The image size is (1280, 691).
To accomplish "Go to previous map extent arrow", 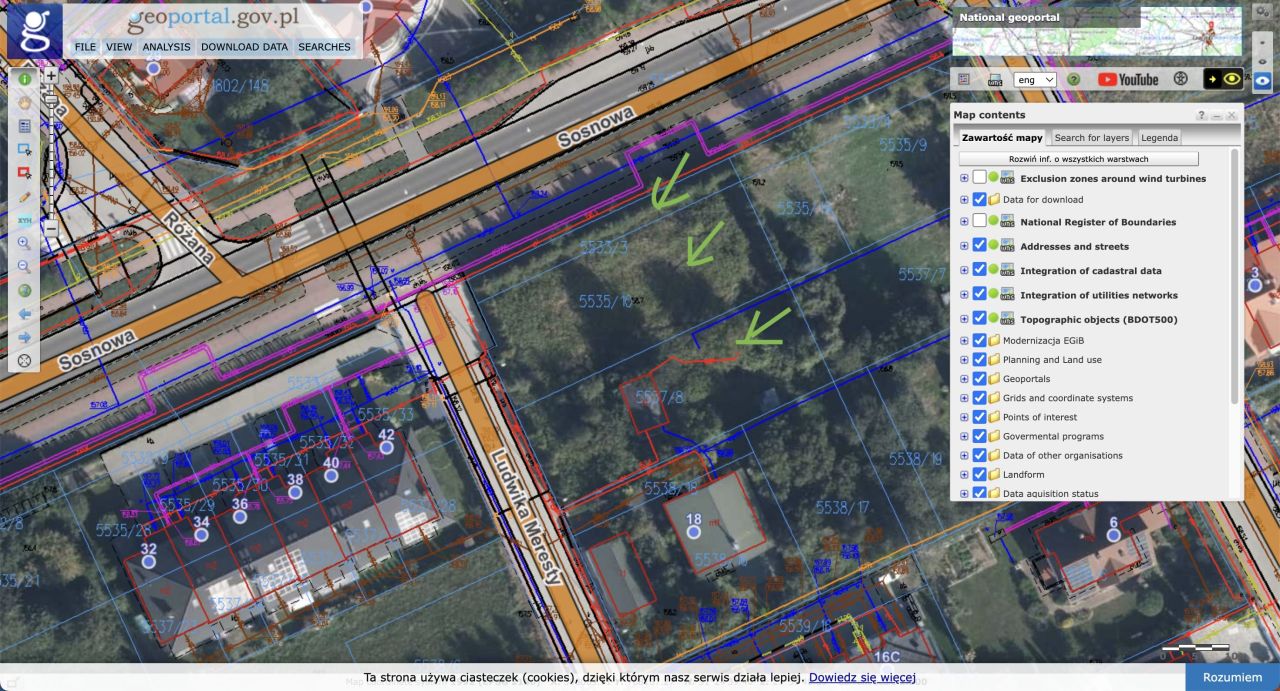I will point(24,314).
